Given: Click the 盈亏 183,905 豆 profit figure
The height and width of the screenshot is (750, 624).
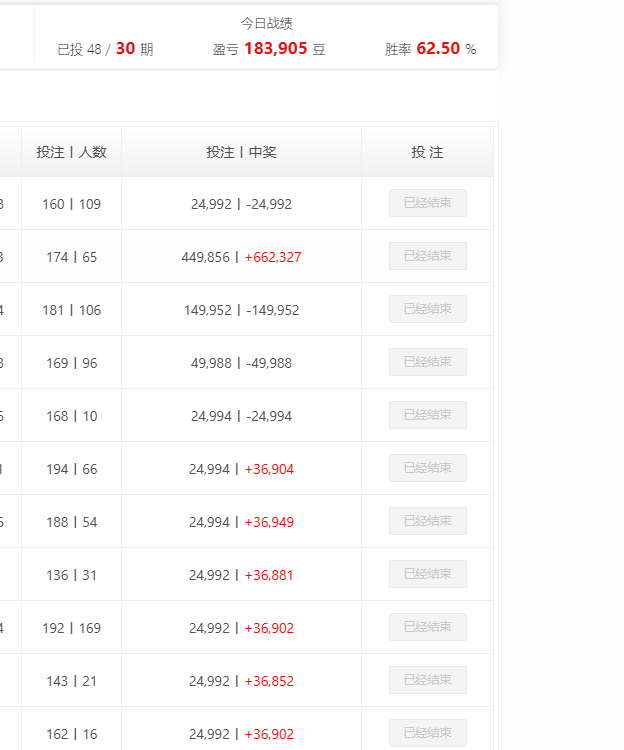Looking at the screenshot, I should click(269, 49).
